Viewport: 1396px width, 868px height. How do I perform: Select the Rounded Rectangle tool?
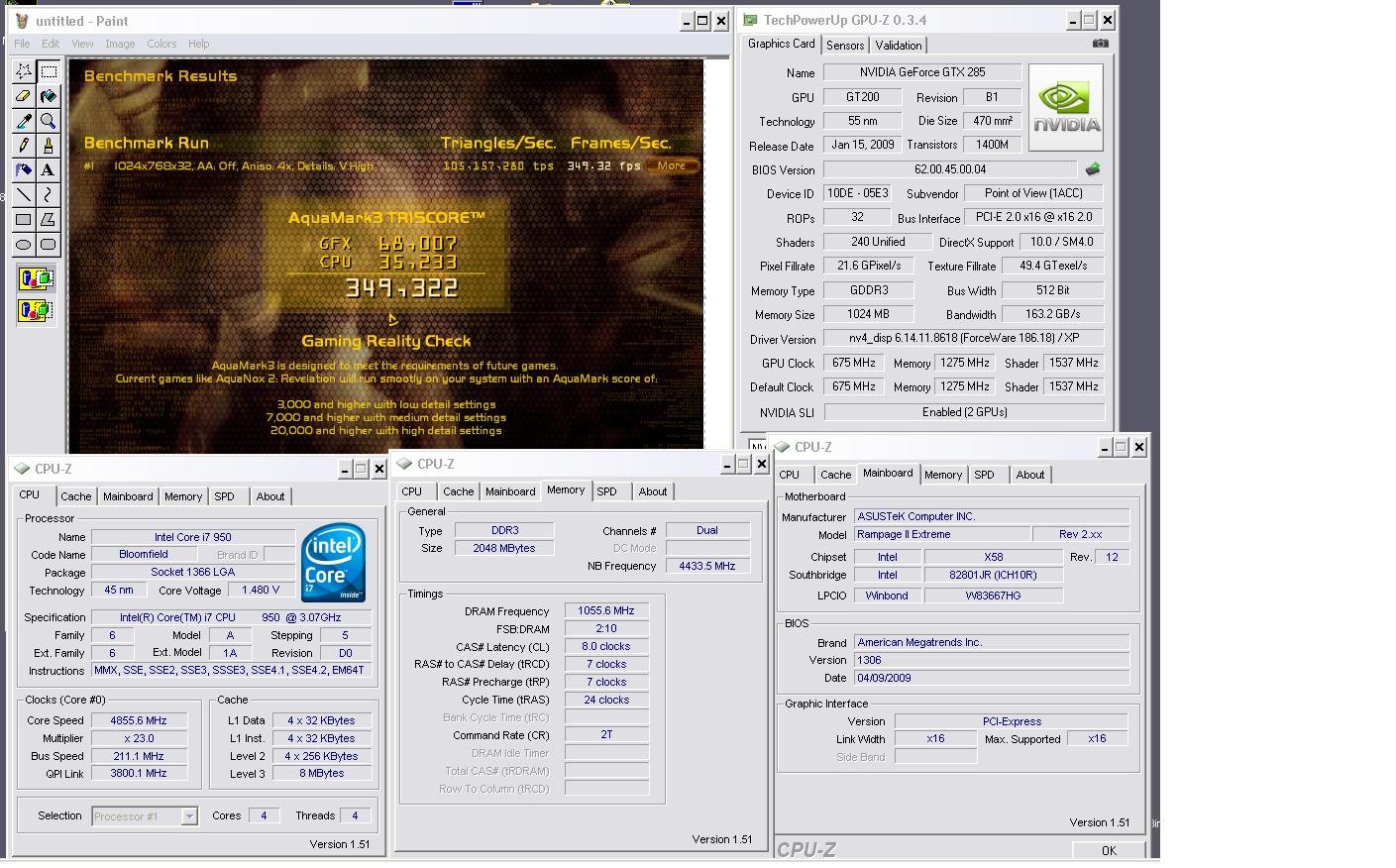[48, 245]
